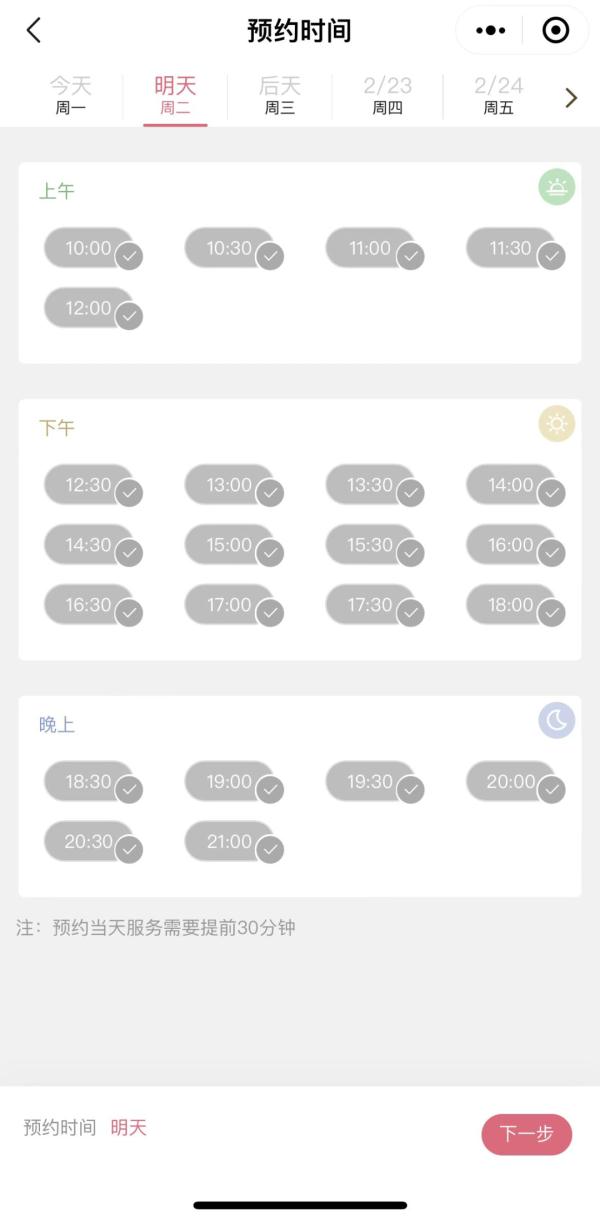Pick the 17:00 appointment time

(229, 605)
